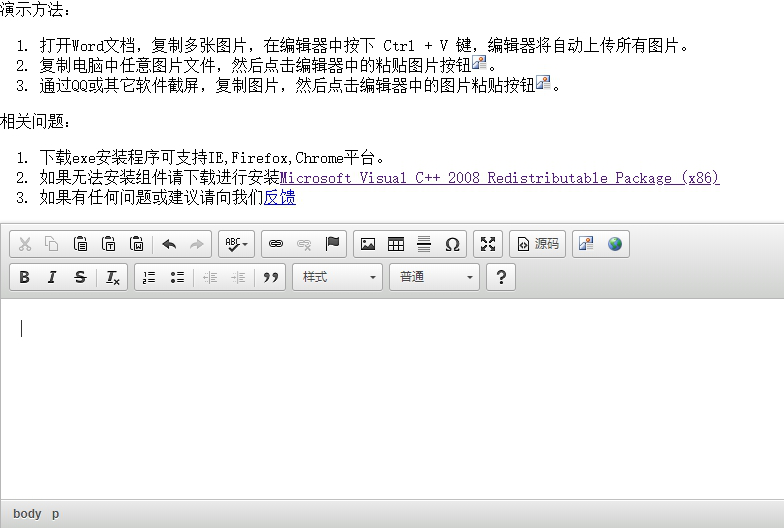Toggle strikethrough formatting
784x528 pixels.
point(80,277)
